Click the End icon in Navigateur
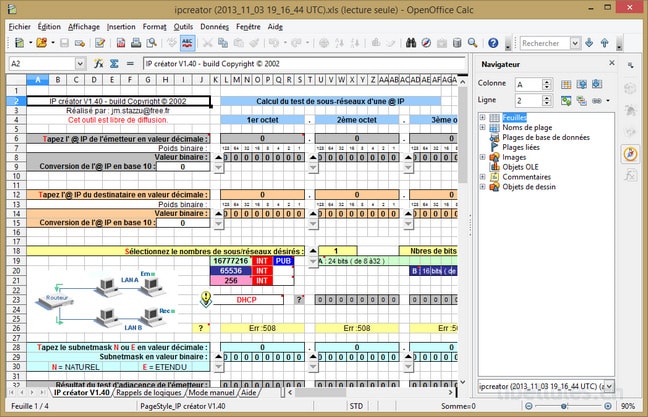The height and width of the screenshot is (417, 648). tap(597, 84)
